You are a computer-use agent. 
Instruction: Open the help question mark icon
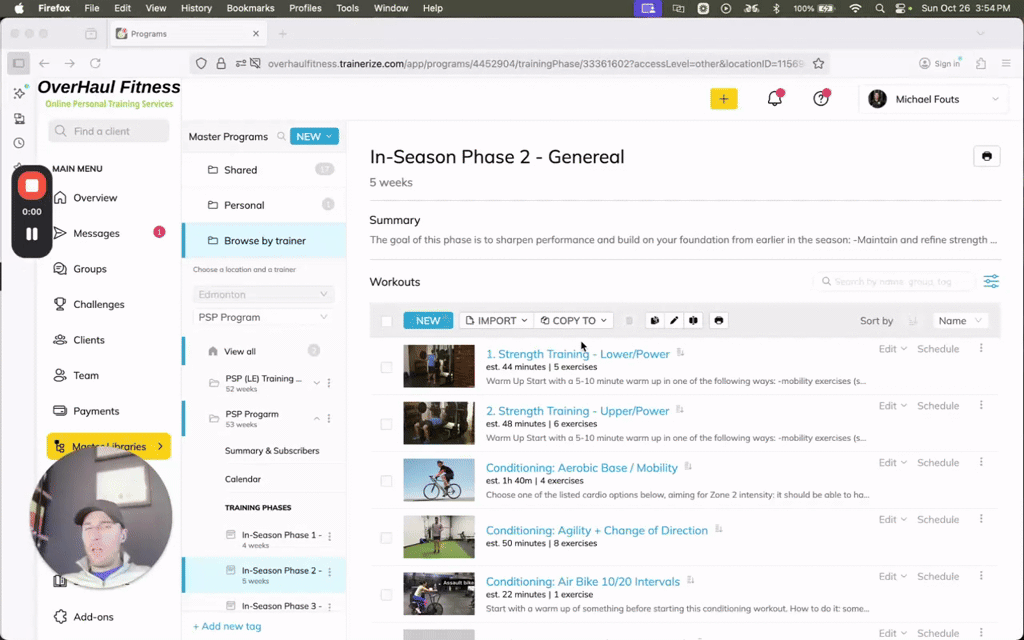point(821,99)
